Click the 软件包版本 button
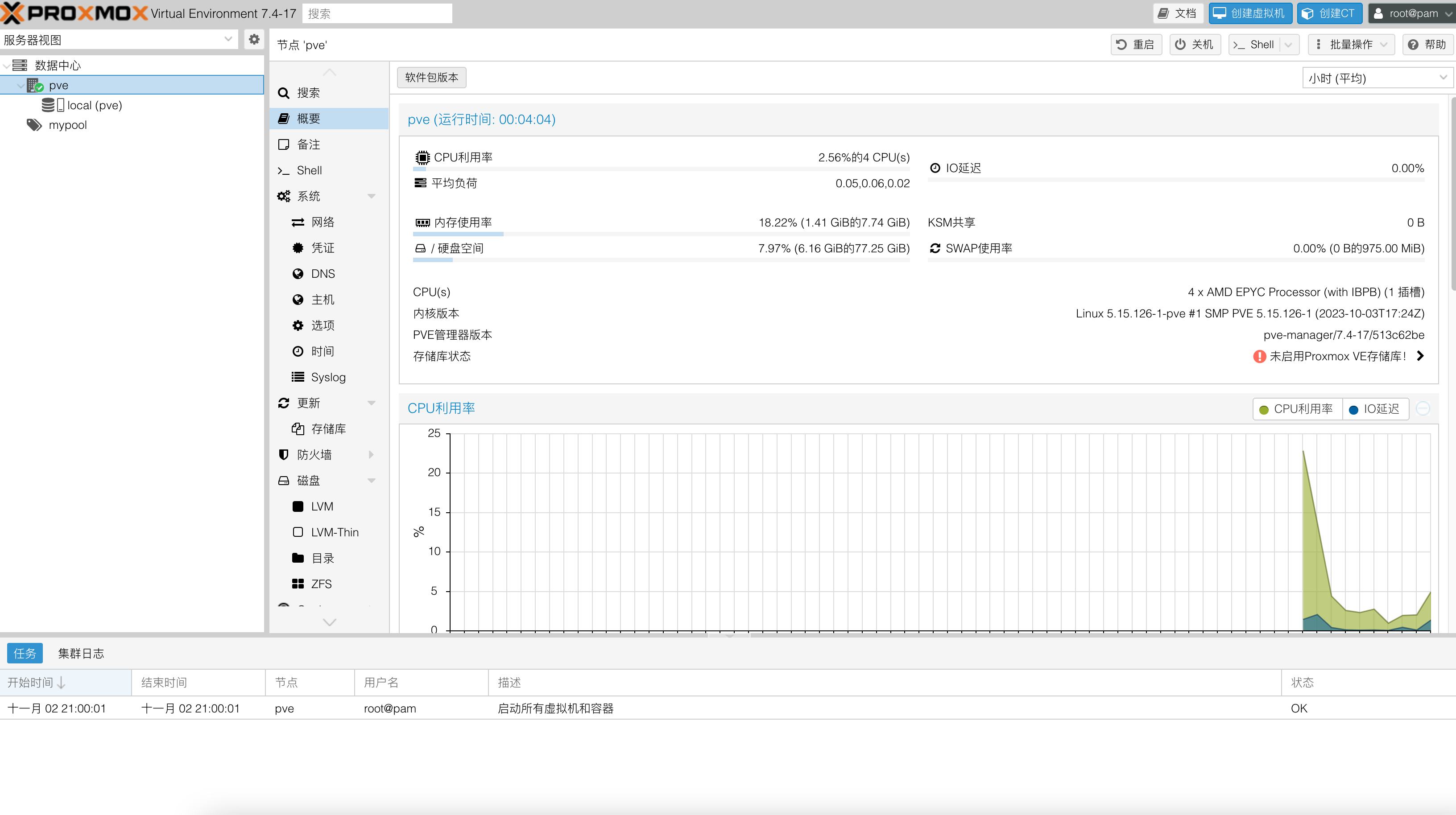This screenshot has width=1456, height=815. pyautogui.click(x=431, y=78)
